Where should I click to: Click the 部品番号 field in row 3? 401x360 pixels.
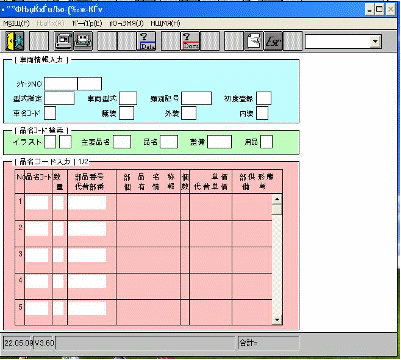pyautogui.click(x=87, y=256)
